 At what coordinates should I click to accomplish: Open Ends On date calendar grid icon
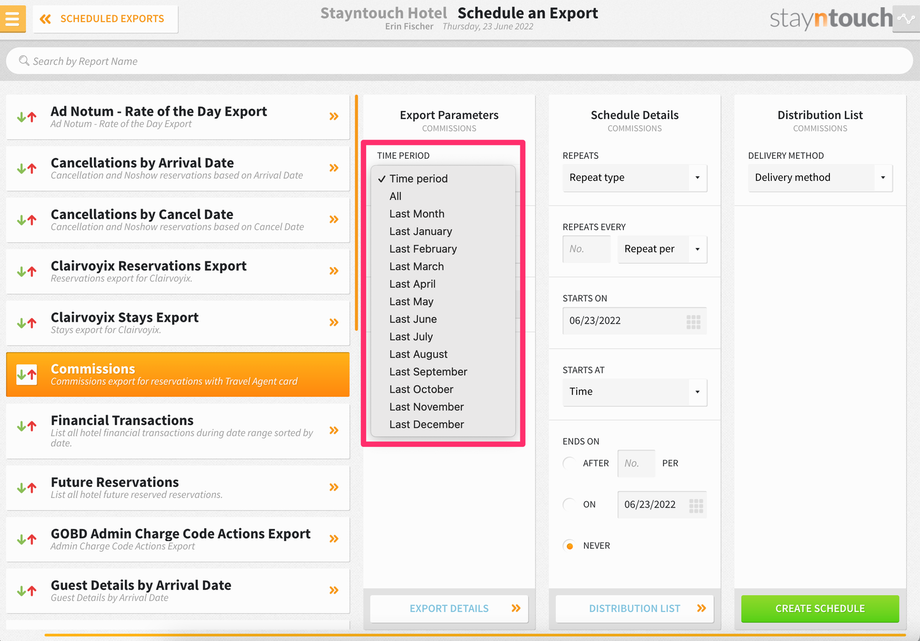coord(696,505)
